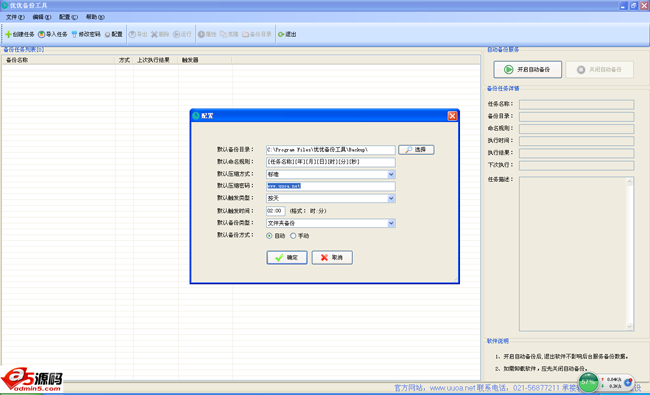Click the greyed 属性 (properties) toolbar button
Screen dimensions: 650x395
(207, 34)
